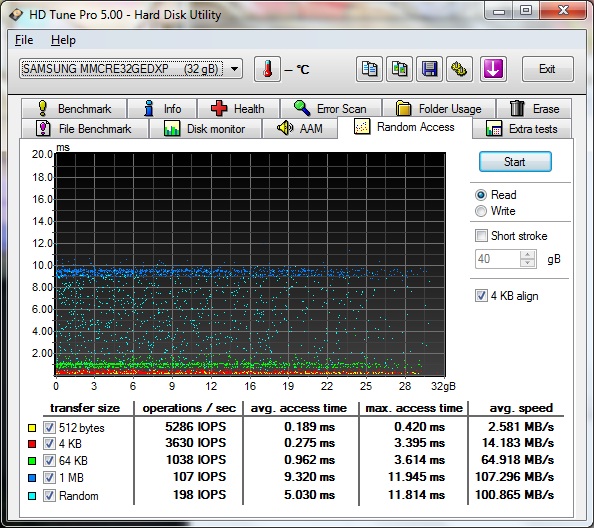Viewport: 594px width, 528px height.
Task: Open the Health tab red cross
Action: pyautogui.click(x=239, y=109)
